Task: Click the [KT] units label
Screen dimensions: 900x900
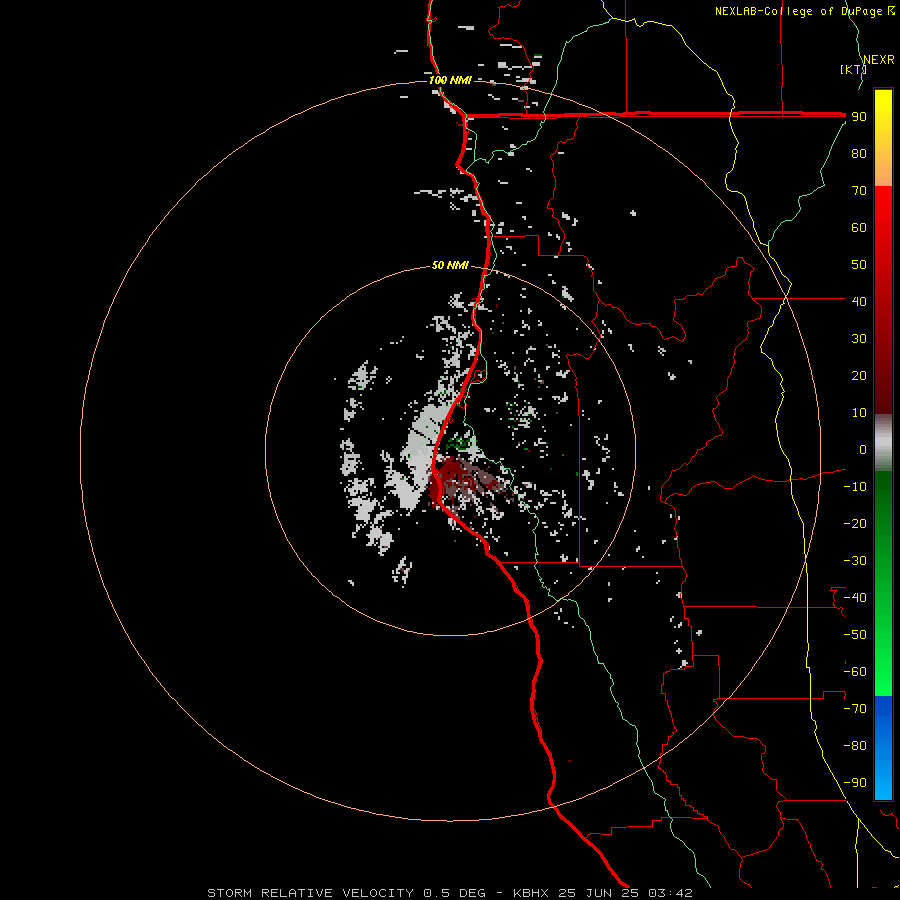Action: (x=853, y=69)
